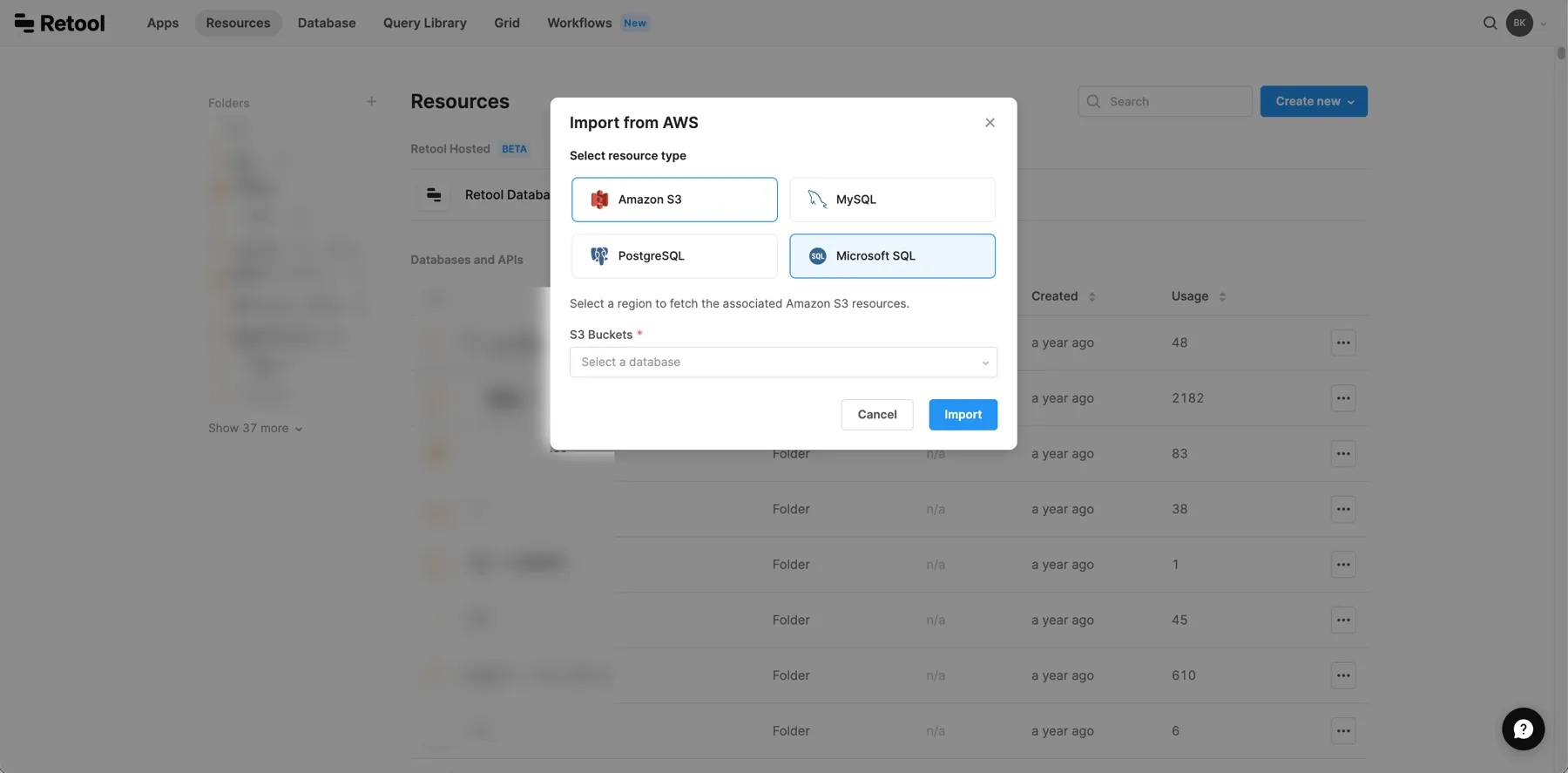Viewport: 1568px width, 773px height.
Task: Select the Amazon S3 resource type
Action: [674, 200]
